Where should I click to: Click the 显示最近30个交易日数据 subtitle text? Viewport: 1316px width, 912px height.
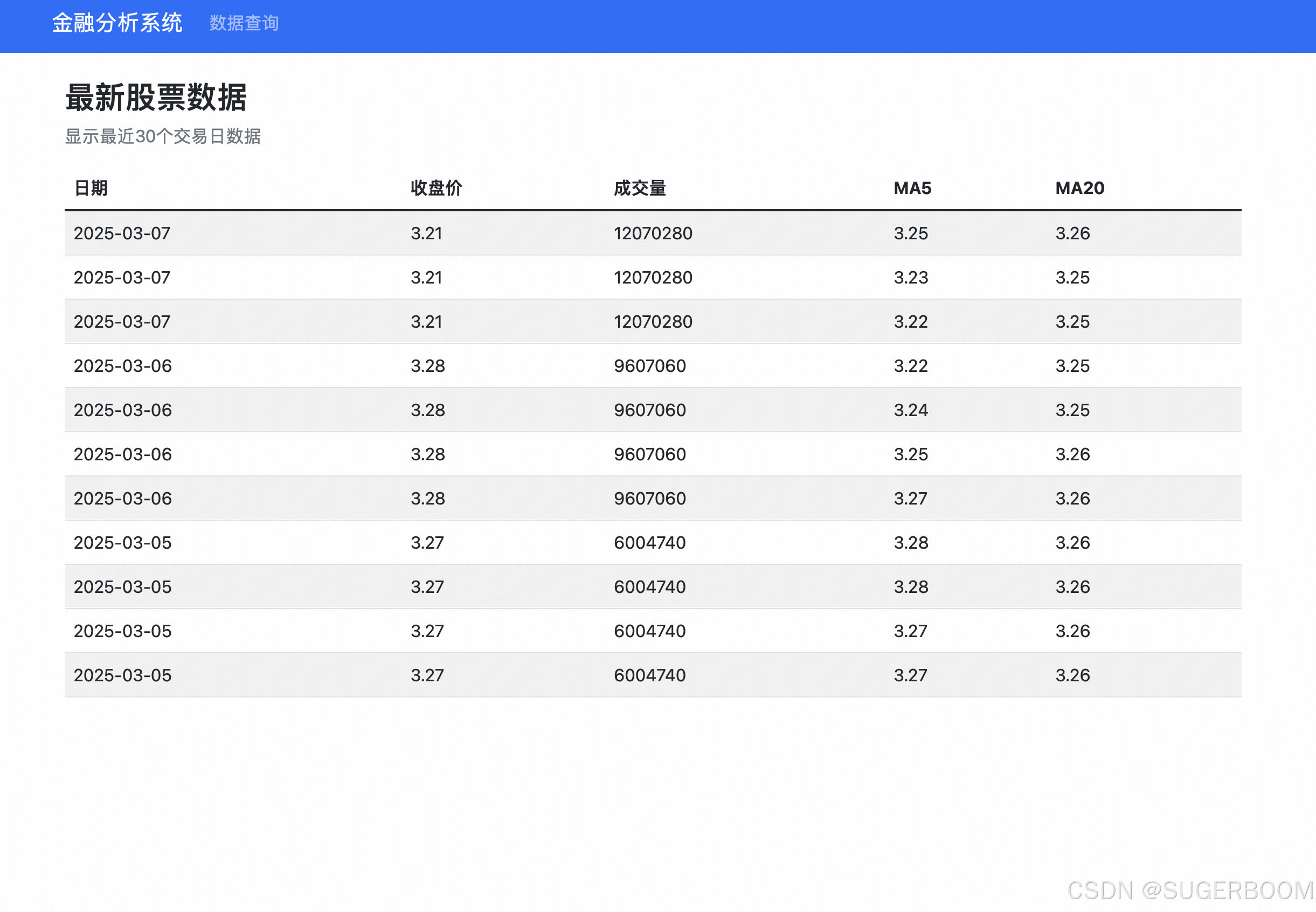pos(163,136)
